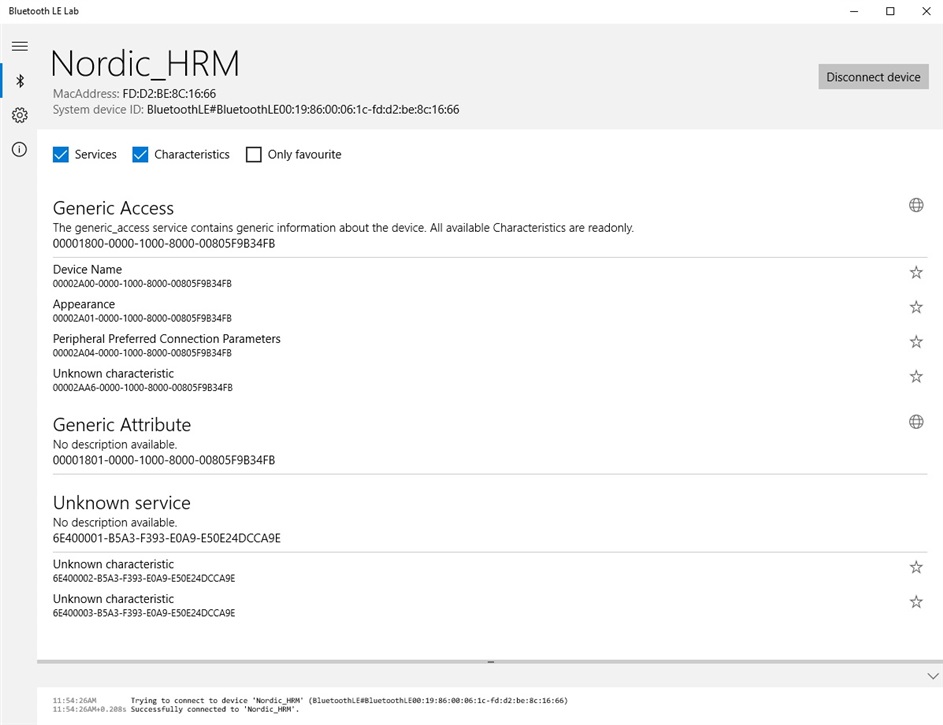The image size is (943, 725).
Task: Click the log panel resize handle
Action: [x=490, y=662]
